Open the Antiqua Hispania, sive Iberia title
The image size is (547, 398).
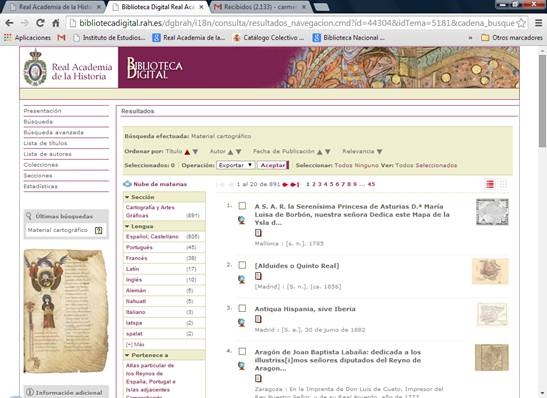click(x=305, y=309)
